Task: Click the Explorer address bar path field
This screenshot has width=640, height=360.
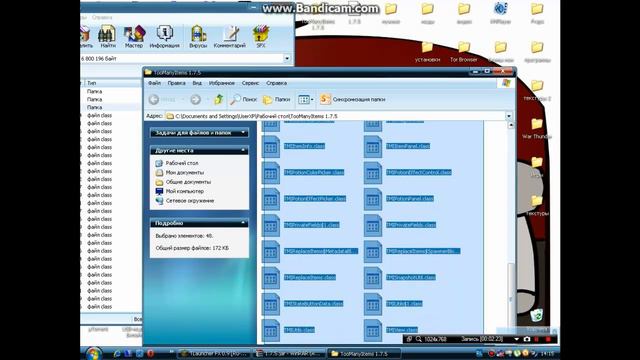Action: point(335,116)
